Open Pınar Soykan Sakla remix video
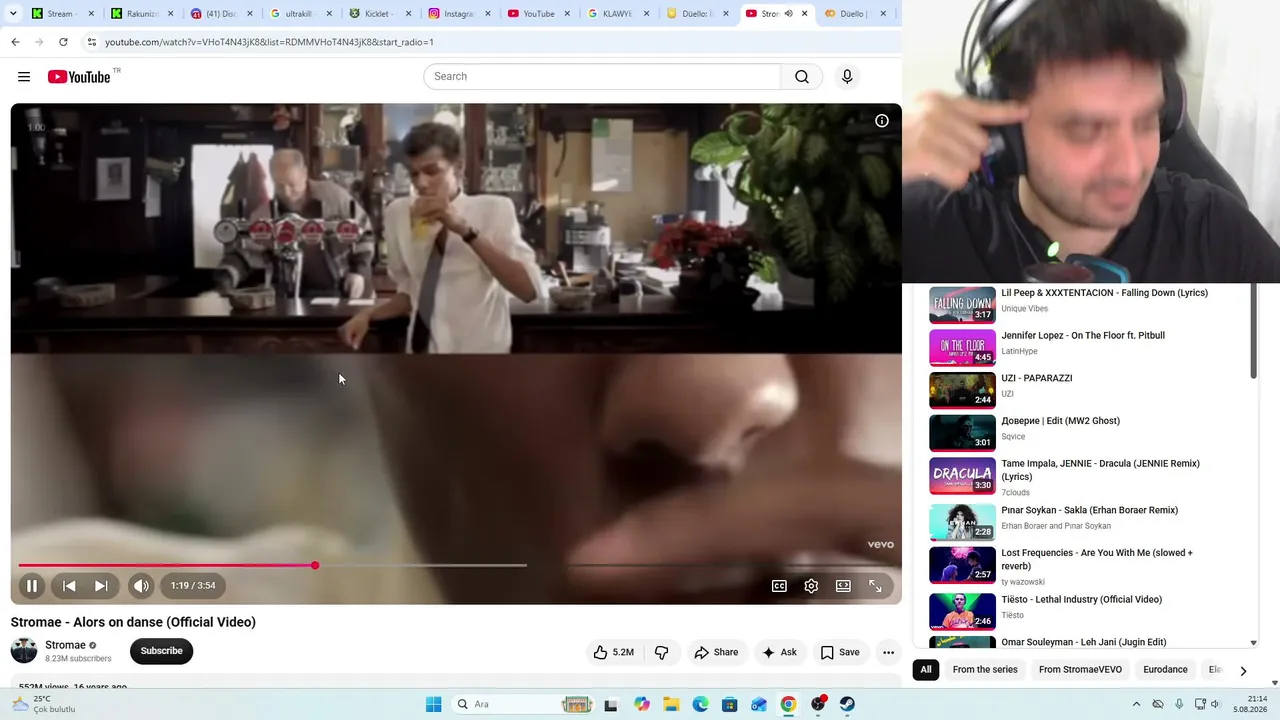 [x=1090, y=510]
